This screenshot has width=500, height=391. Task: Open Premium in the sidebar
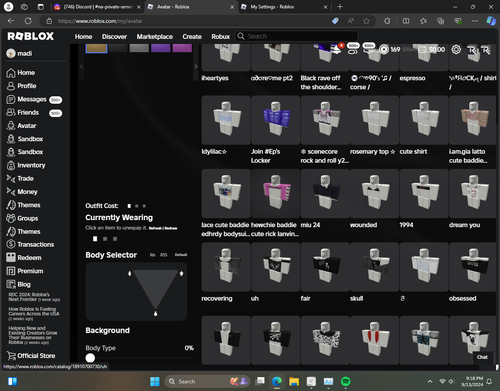25,271
